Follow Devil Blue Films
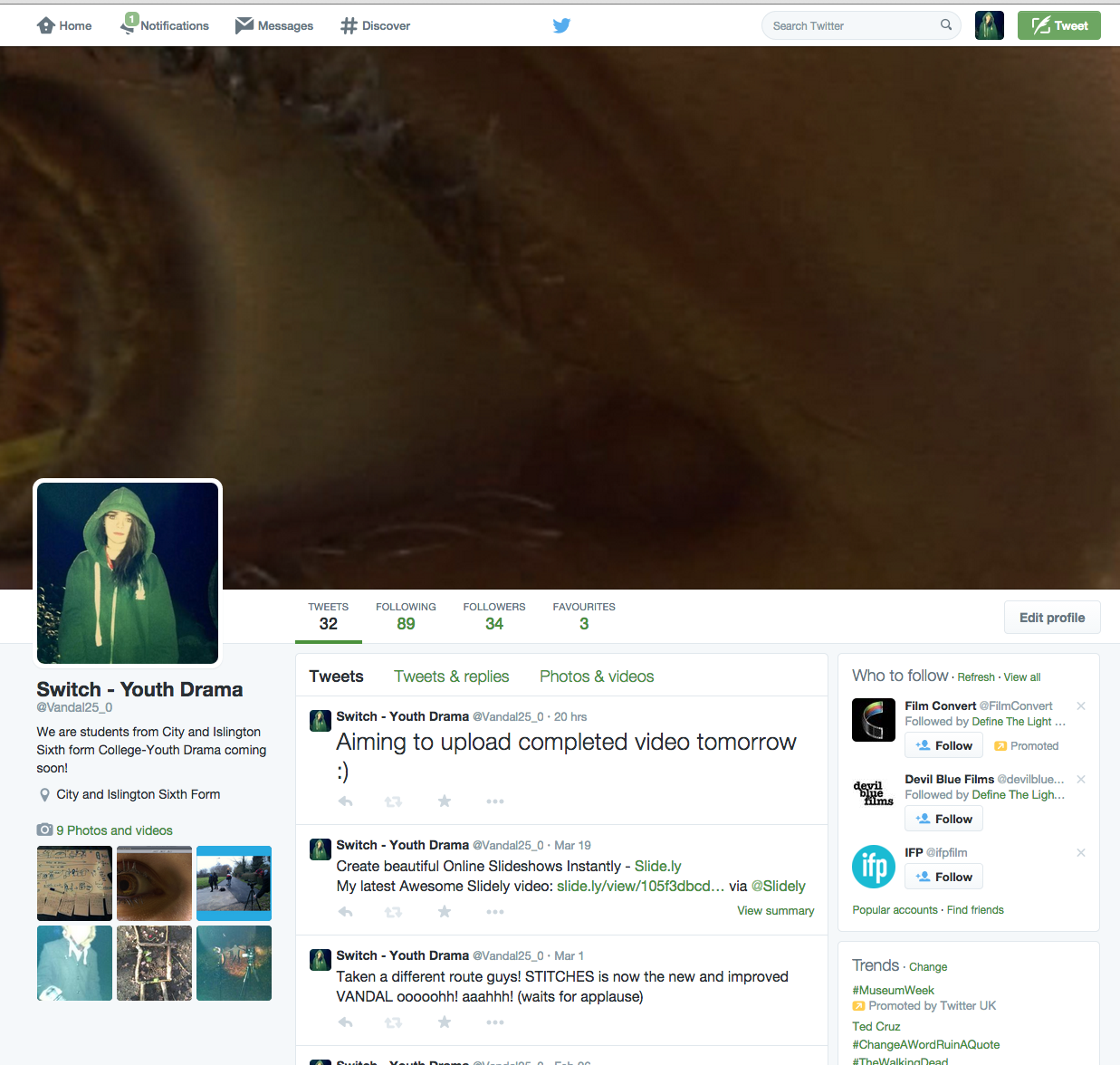 tap(943, 819)
